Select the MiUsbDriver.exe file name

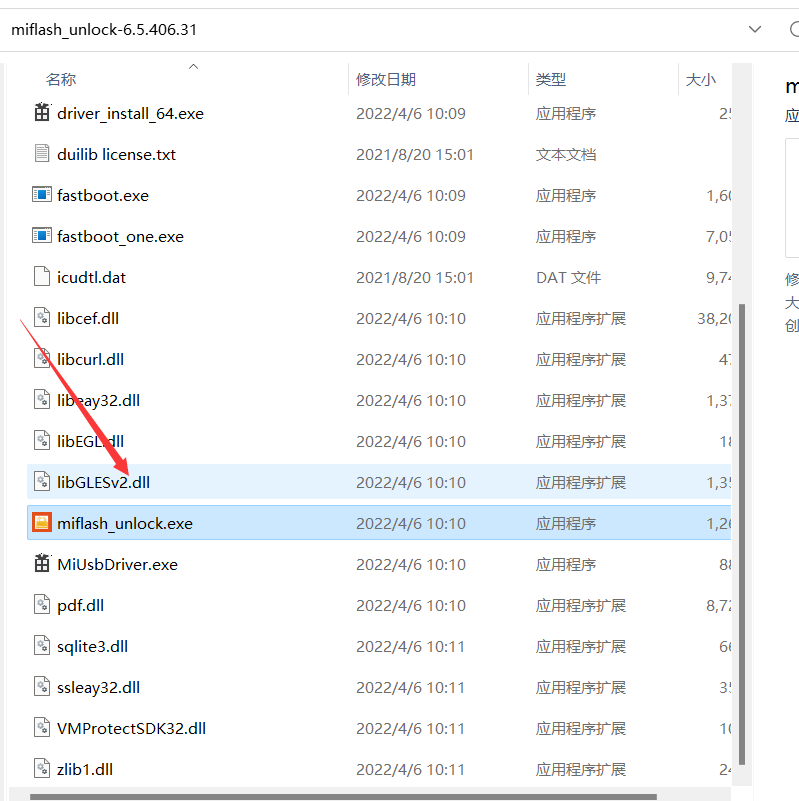118,564
